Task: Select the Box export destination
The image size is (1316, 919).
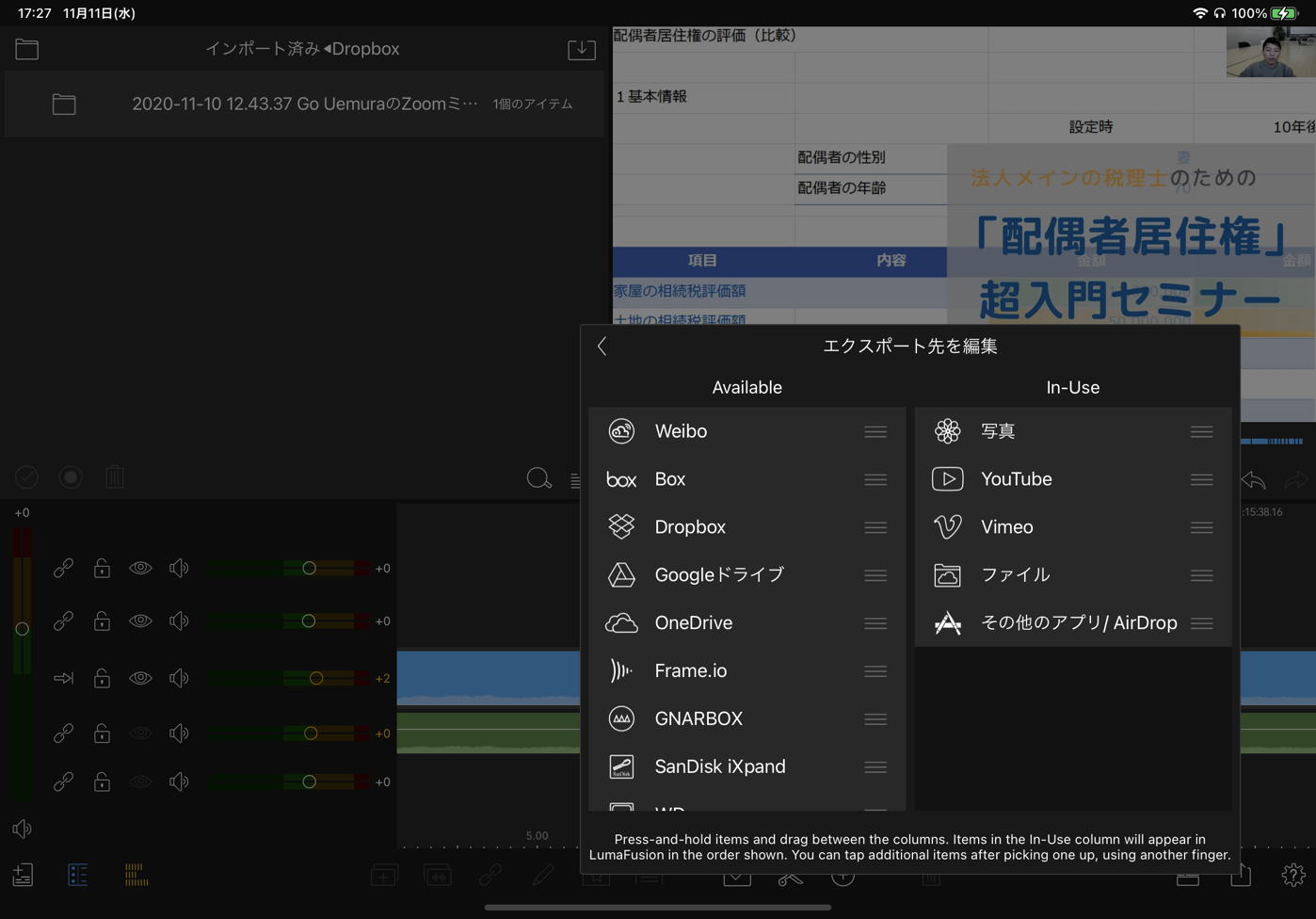Action: (746, 479)
